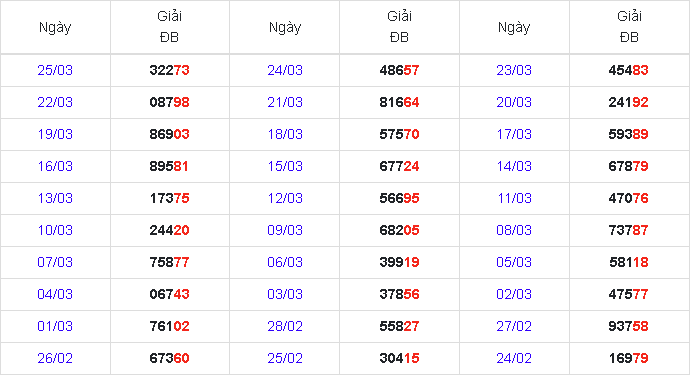Open the 24/03 date link
The height and width of the screenshot is (375, 690).
click(285, 70)
